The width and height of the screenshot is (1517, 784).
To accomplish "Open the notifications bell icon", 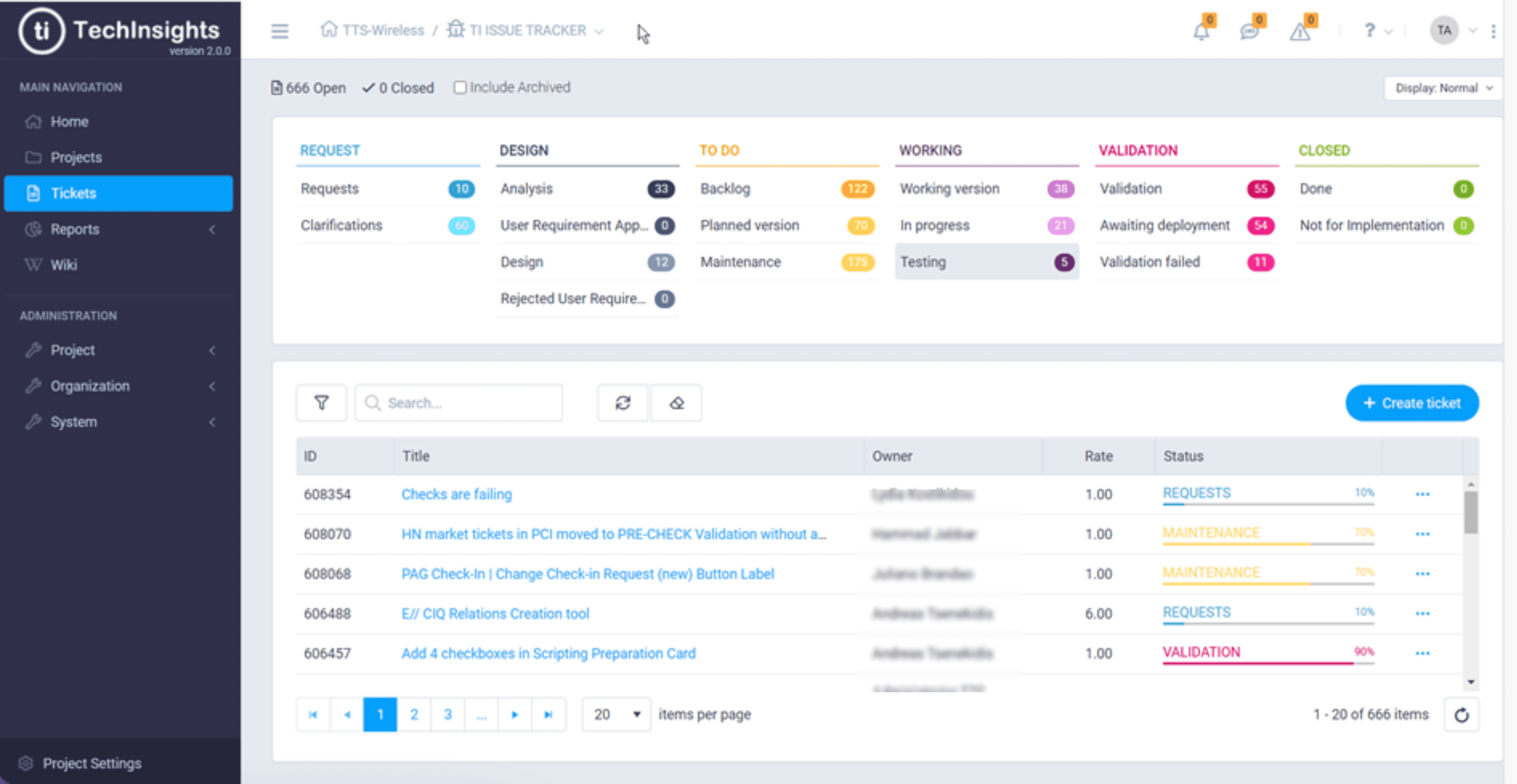I will [x=1201, y=30].
